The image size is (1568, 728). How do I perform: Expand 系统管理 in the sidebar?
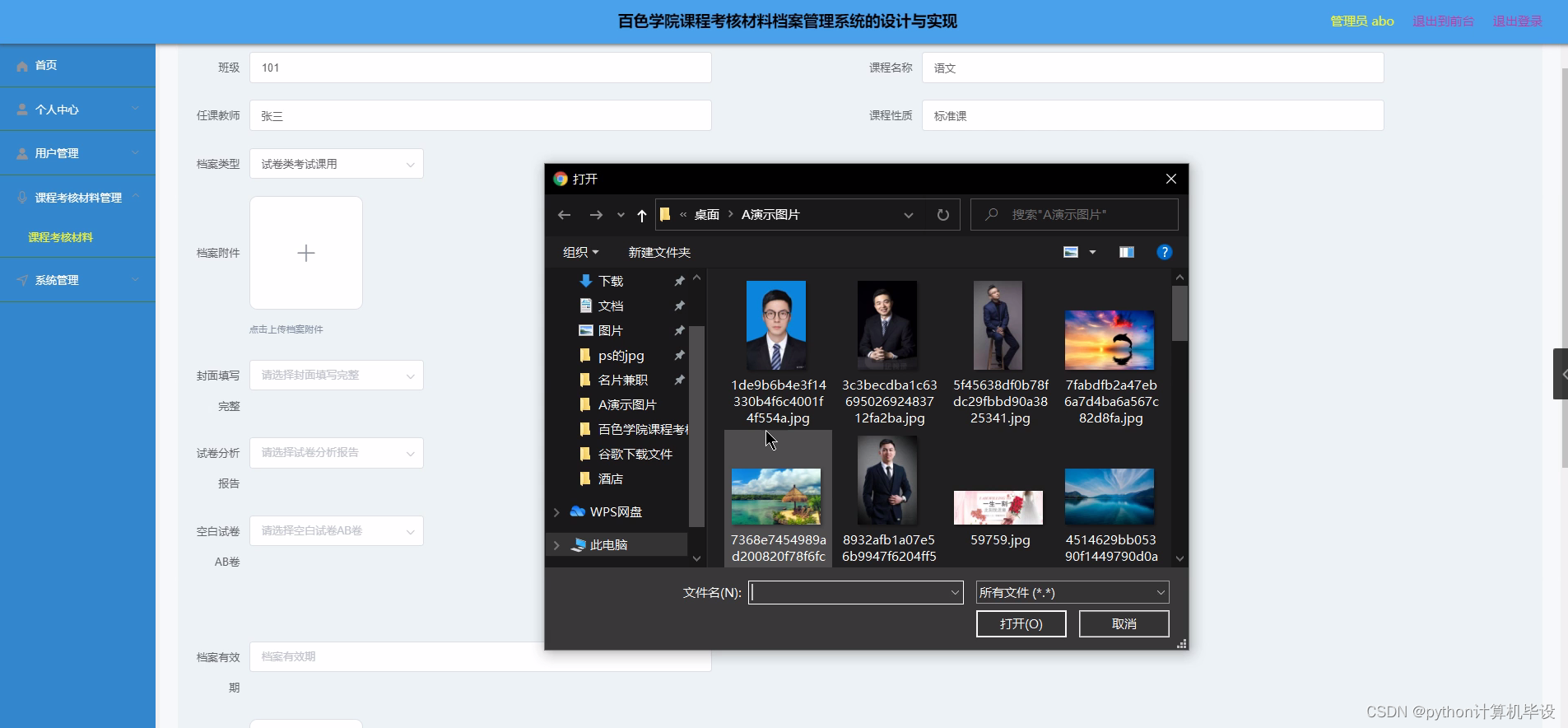click(77, 281)
